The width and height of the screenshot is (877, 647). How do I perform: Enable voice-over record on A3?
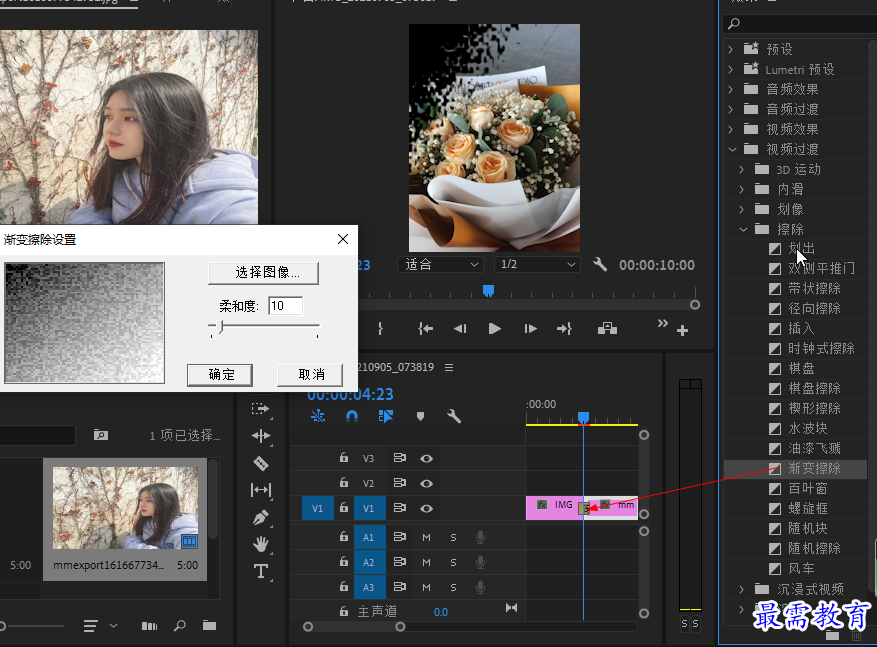(480, 587)
